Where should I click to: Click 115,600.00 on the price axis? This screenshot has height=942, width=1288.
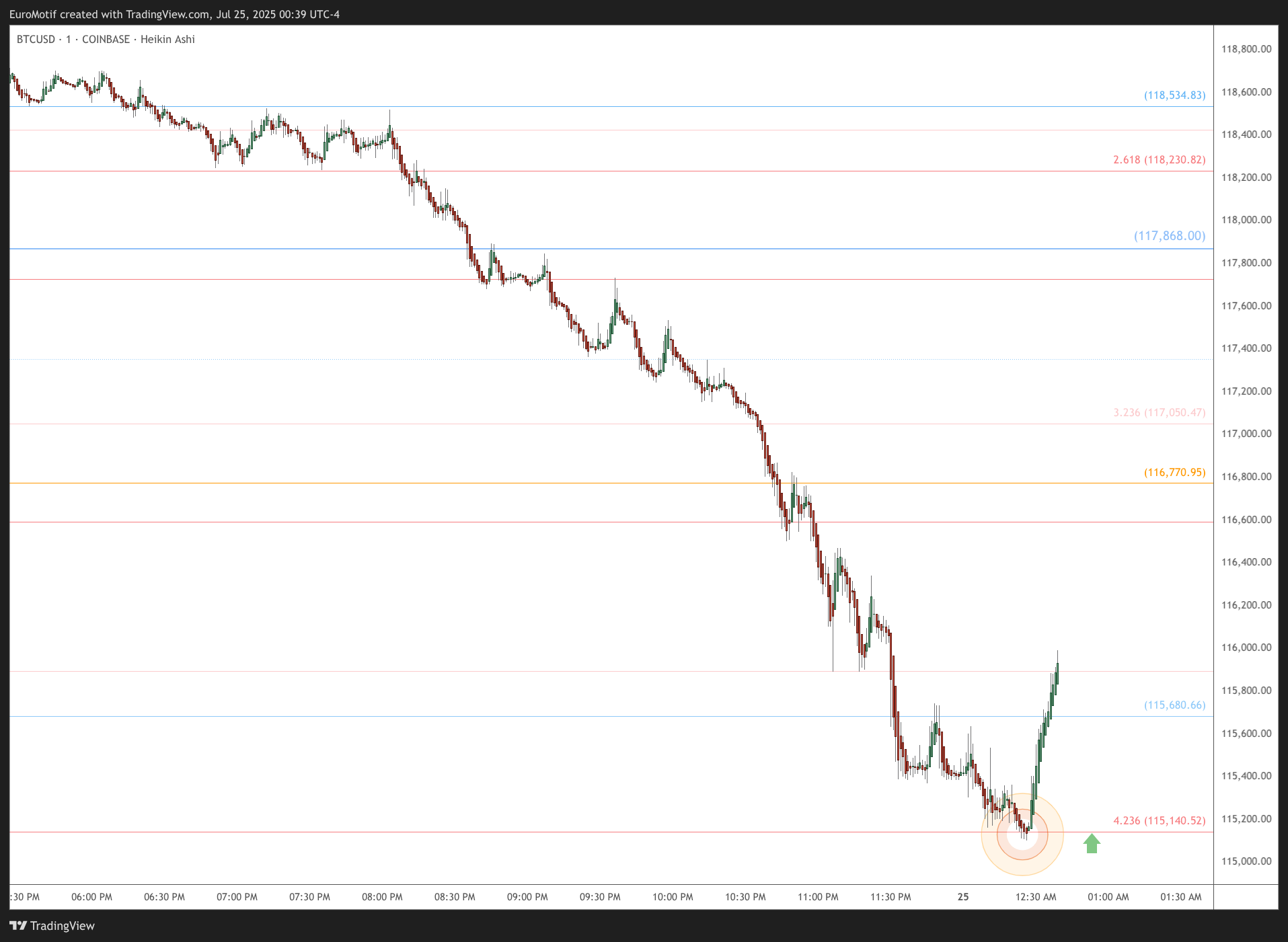pos(1246,734)
